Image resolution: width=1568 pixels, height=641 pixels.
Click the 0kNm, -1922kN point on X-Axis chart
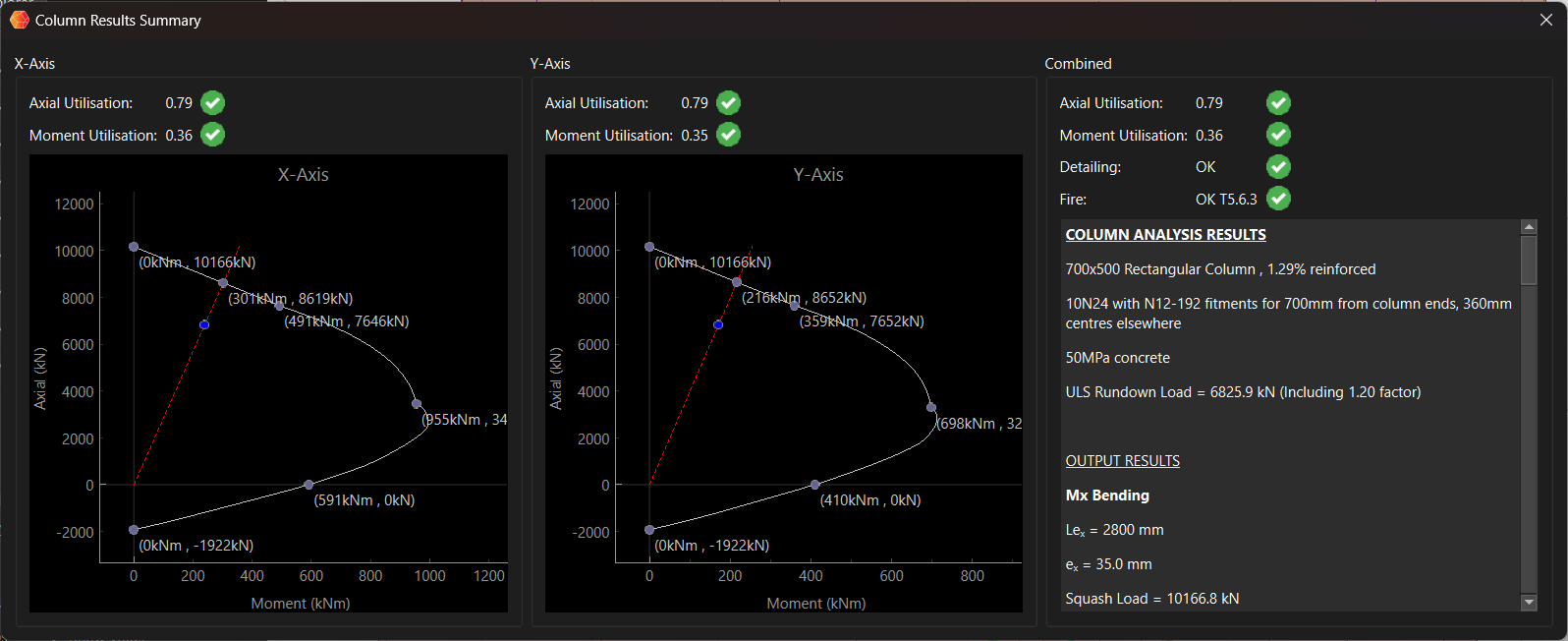134,530
